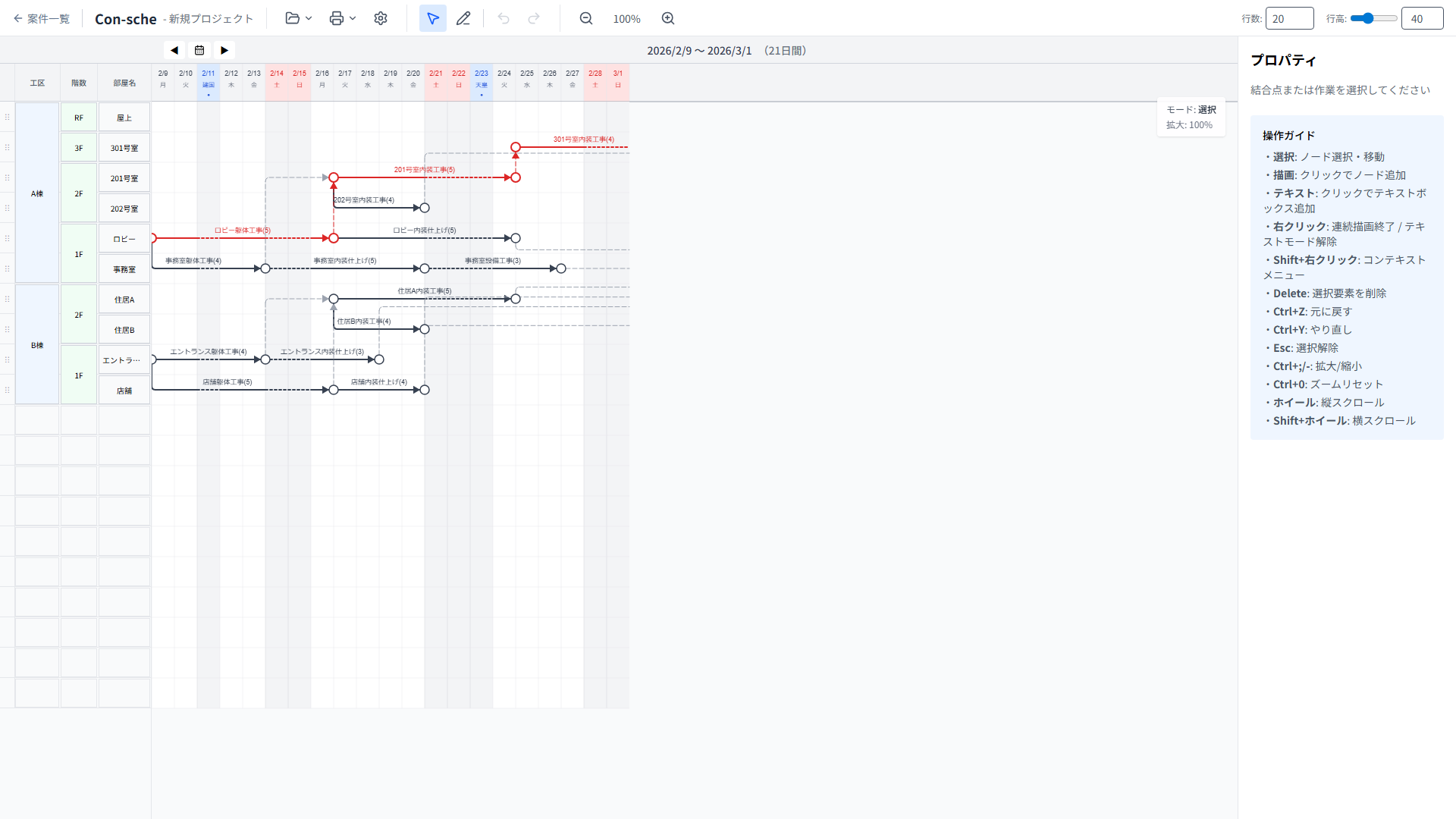
Task: Activate the pencil draw tool
Action: pyautogui.click(x=463, y=18)
